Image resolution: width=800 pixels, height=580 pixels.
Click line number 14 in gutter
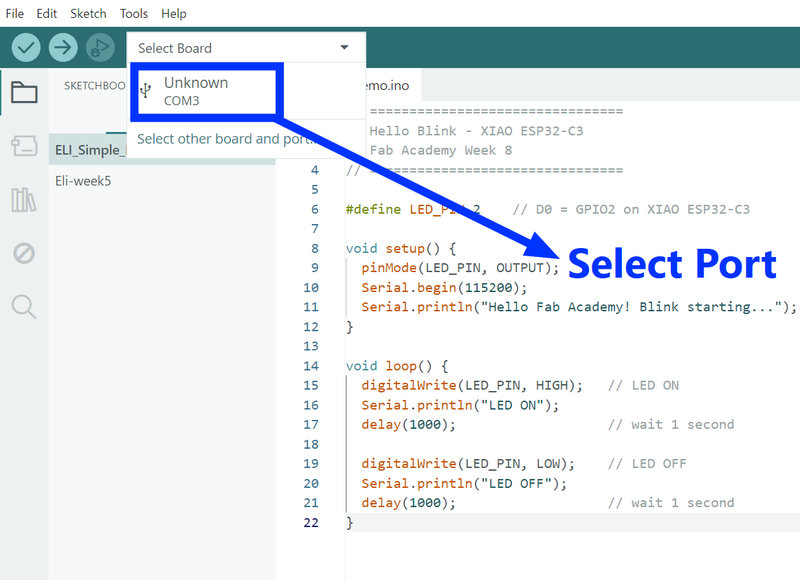[311, 366]
